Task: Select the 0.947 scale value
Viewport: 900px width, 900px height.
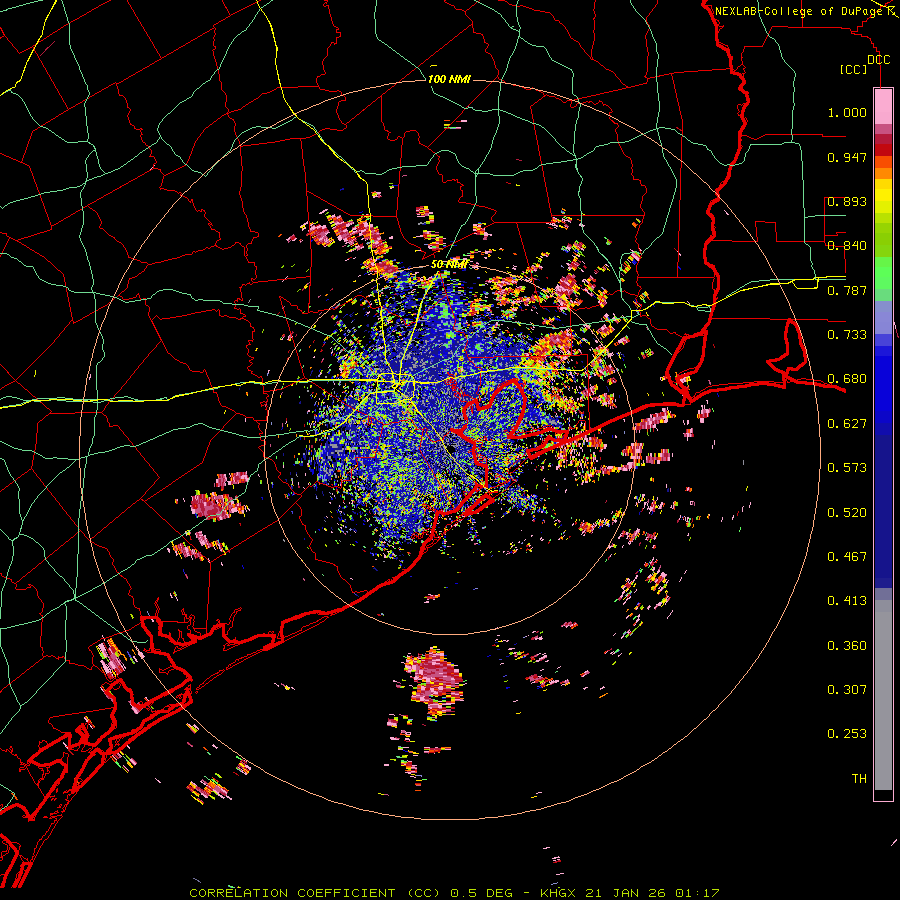Action: 847,157
